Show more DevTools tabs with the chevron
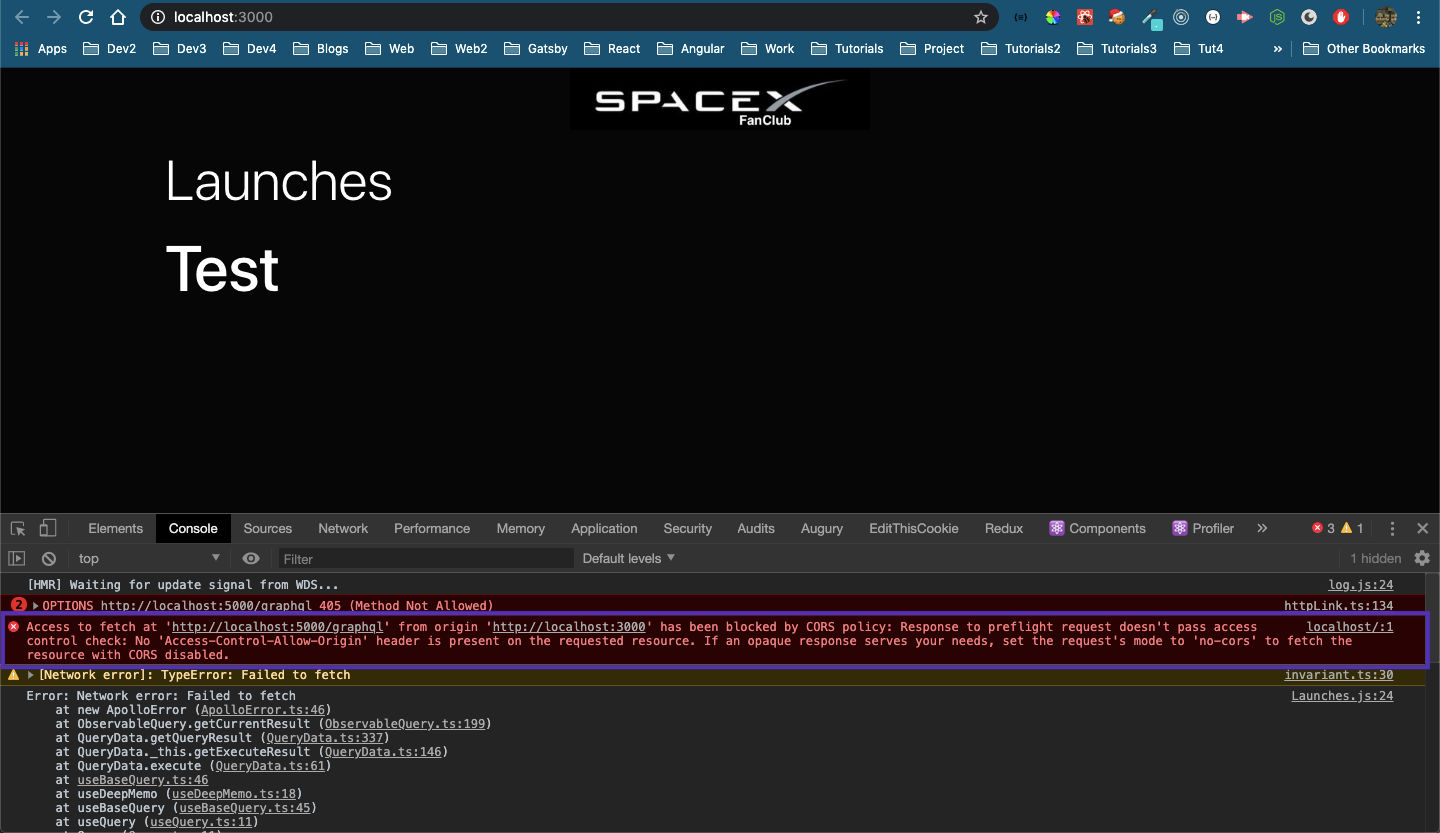 (x=1262, y=528)
